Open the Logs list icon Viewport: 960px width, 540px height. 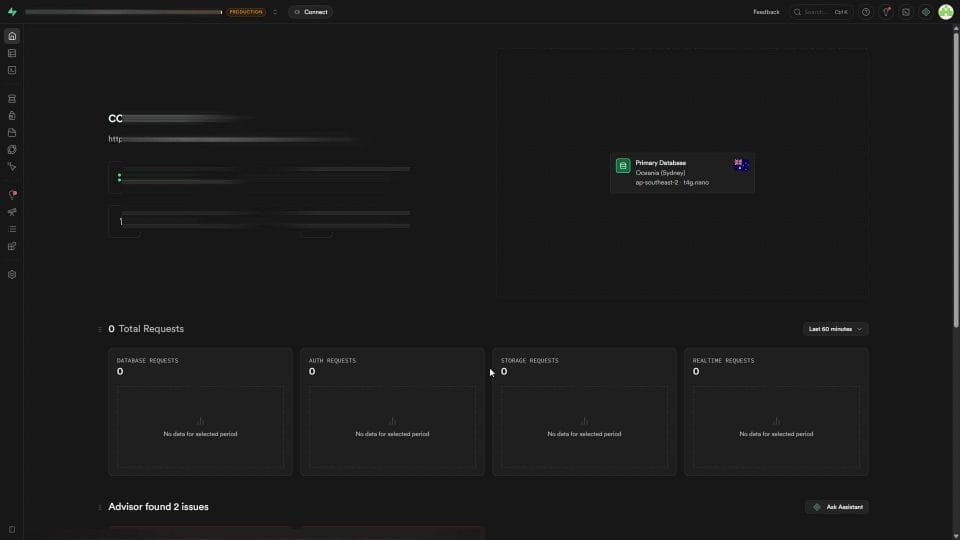coord(12,229)
